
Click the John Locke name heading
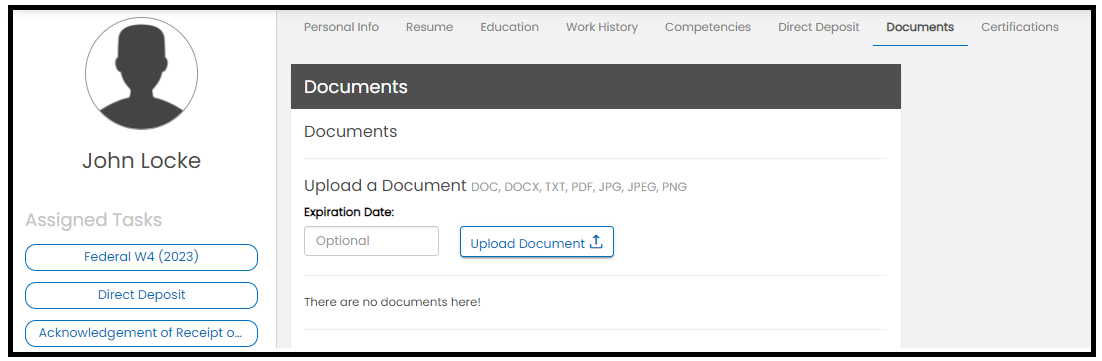tap(141, 161)
